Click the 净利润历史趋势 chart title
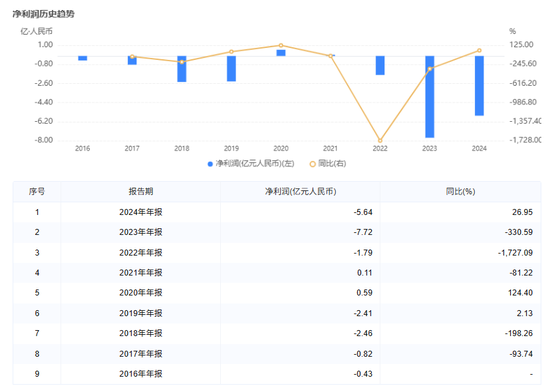550x392 pixels. coord(43,14)
